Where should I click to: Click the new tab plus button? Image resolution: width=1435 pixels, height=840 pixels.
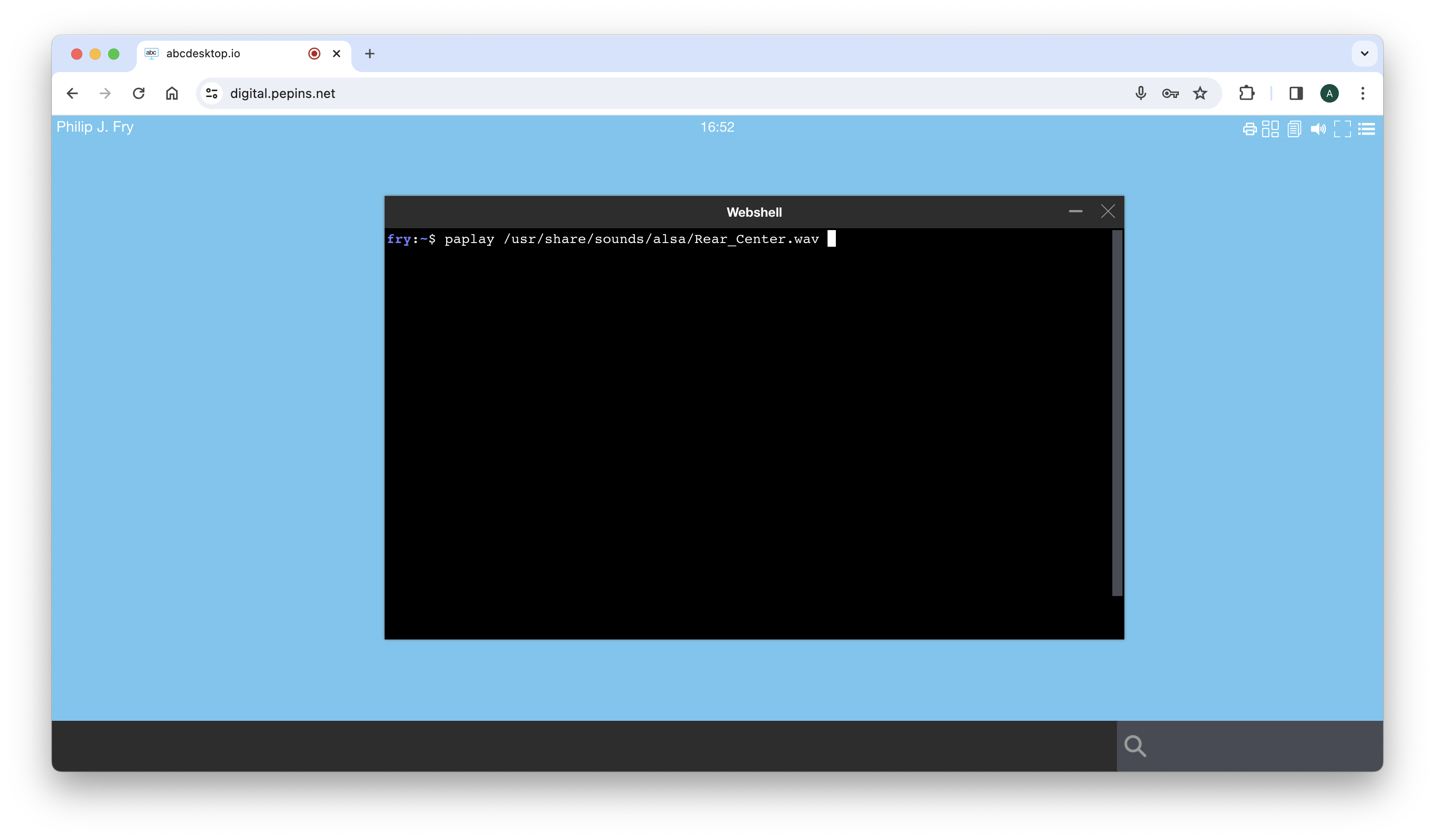[x=370, y=52]
